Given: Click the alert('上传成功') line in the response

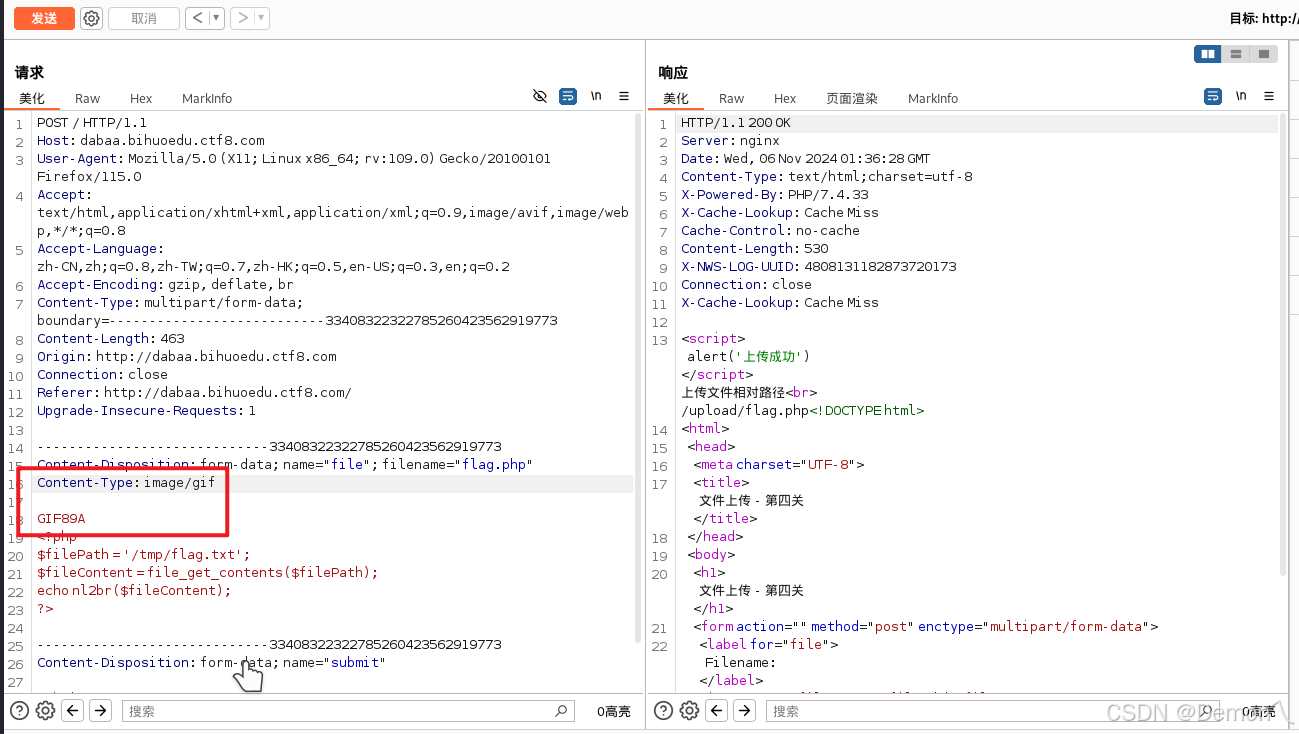Looking at the screenshot, I should click(x=748, y=357).
